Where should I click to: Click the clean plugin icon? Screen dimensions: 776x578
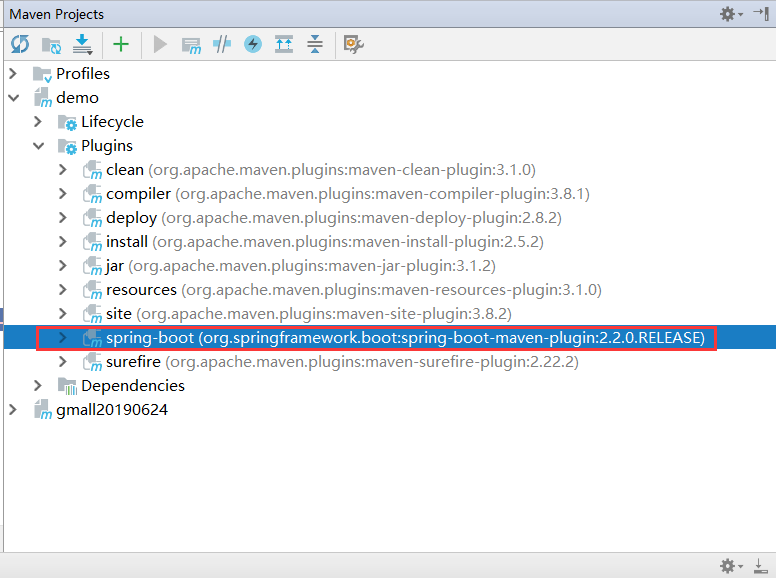coord(92,170)
